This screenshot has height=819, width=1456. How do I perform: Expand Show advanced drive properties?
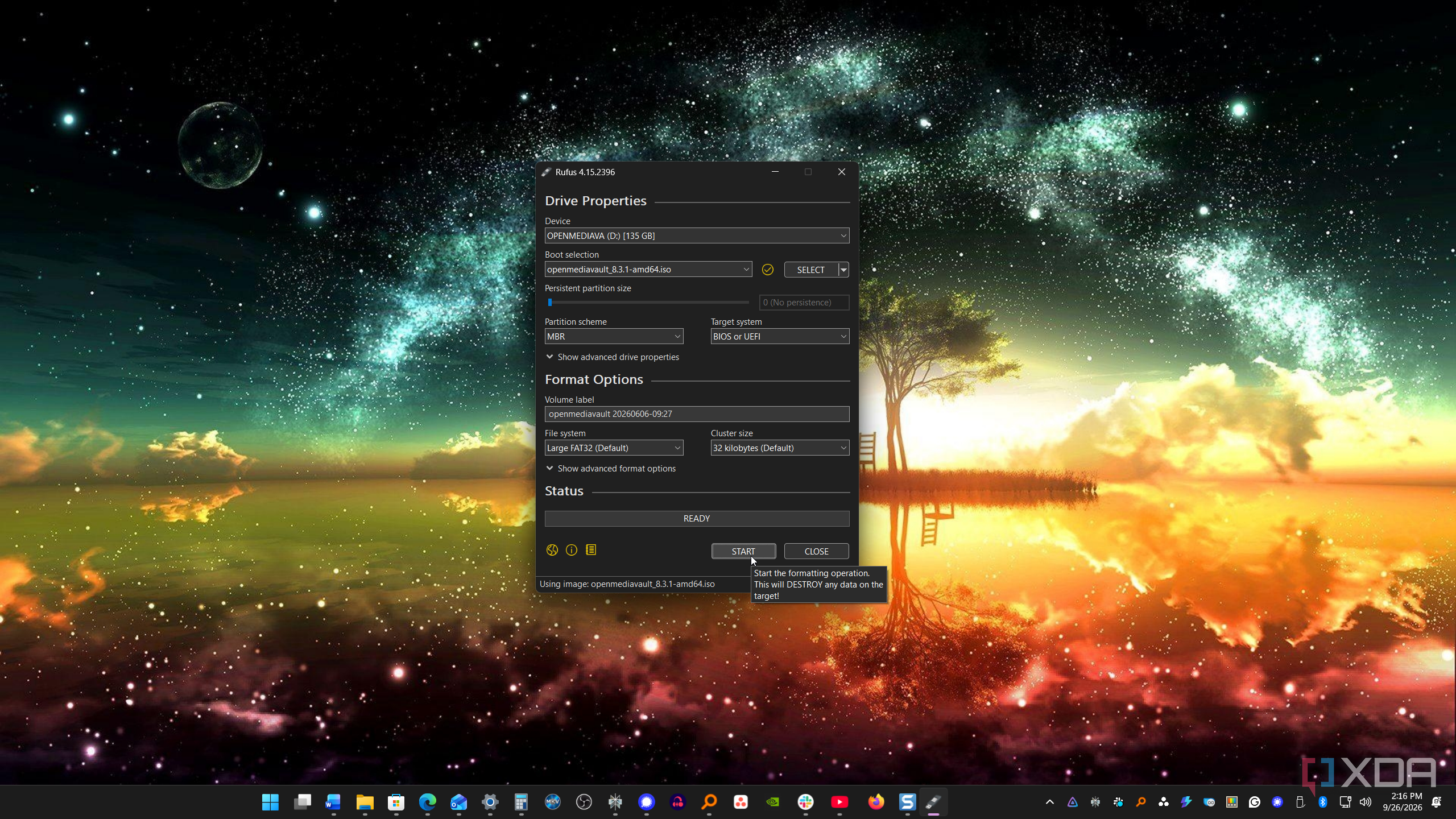pyautogui.click(x=613, y=357)
